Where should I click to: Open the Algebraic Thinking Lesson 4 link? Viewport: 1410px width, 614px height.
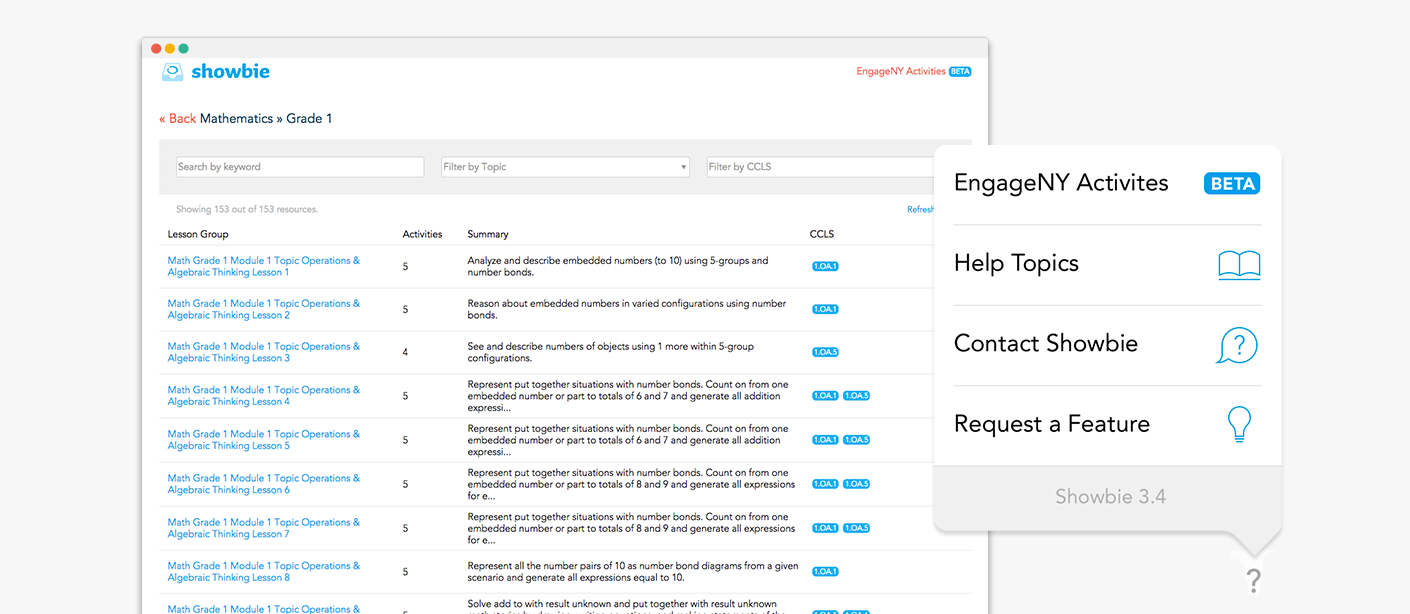pos(264,396)
